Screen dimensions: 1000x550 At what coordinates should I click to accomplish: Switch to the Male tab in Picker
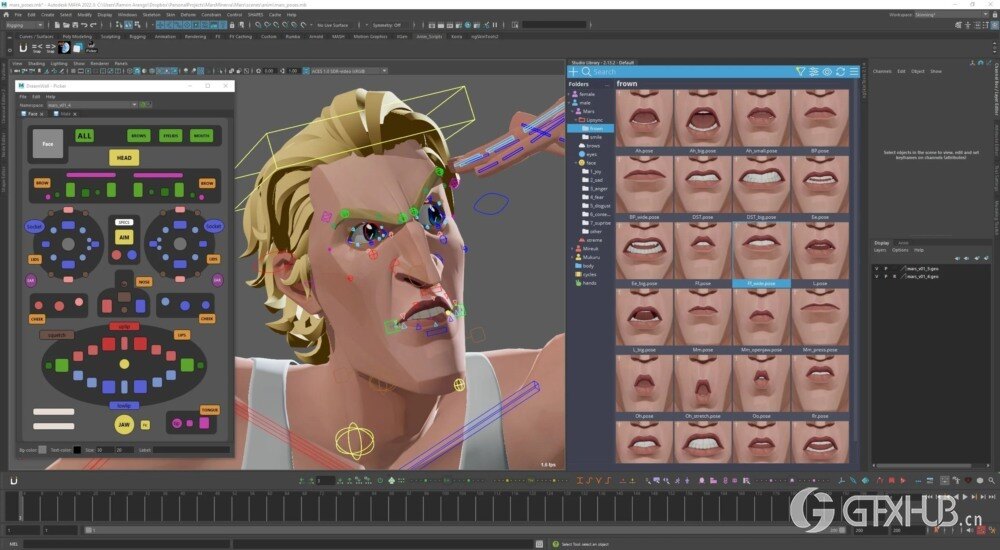click(x=65, y=114)
